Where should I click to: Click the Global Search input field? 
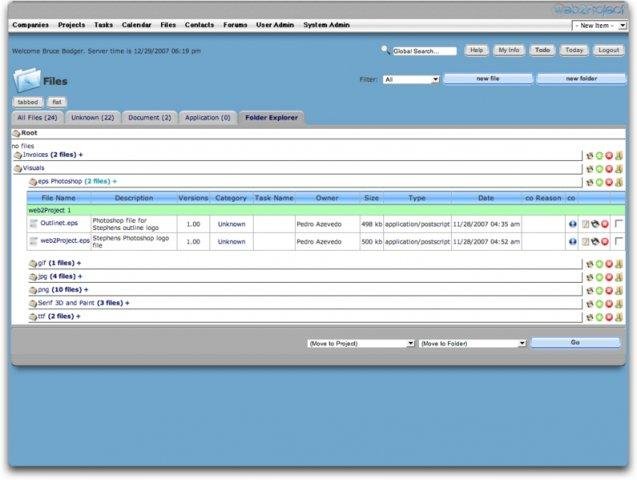(x=423, y=50)
